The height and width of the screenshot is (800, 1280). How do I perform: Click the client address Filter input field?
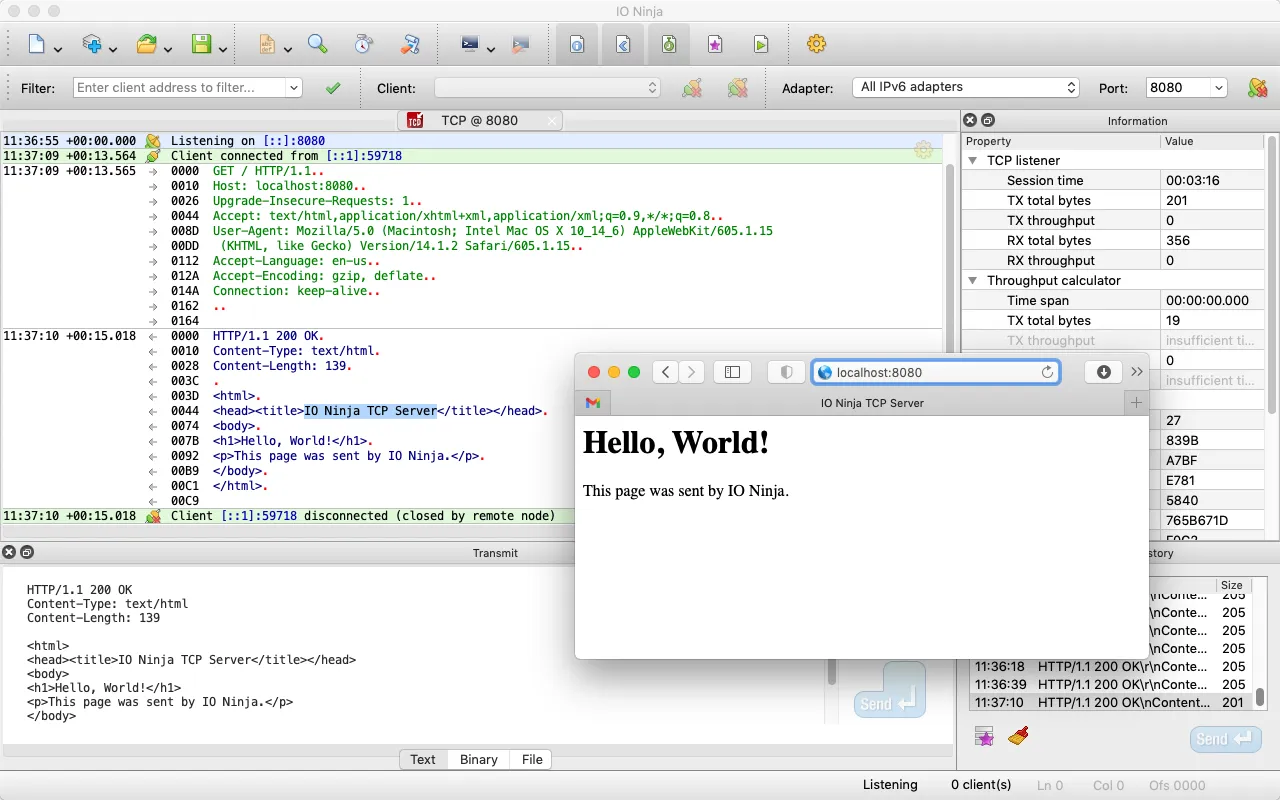pyautogui.click(x=180, y=88)
